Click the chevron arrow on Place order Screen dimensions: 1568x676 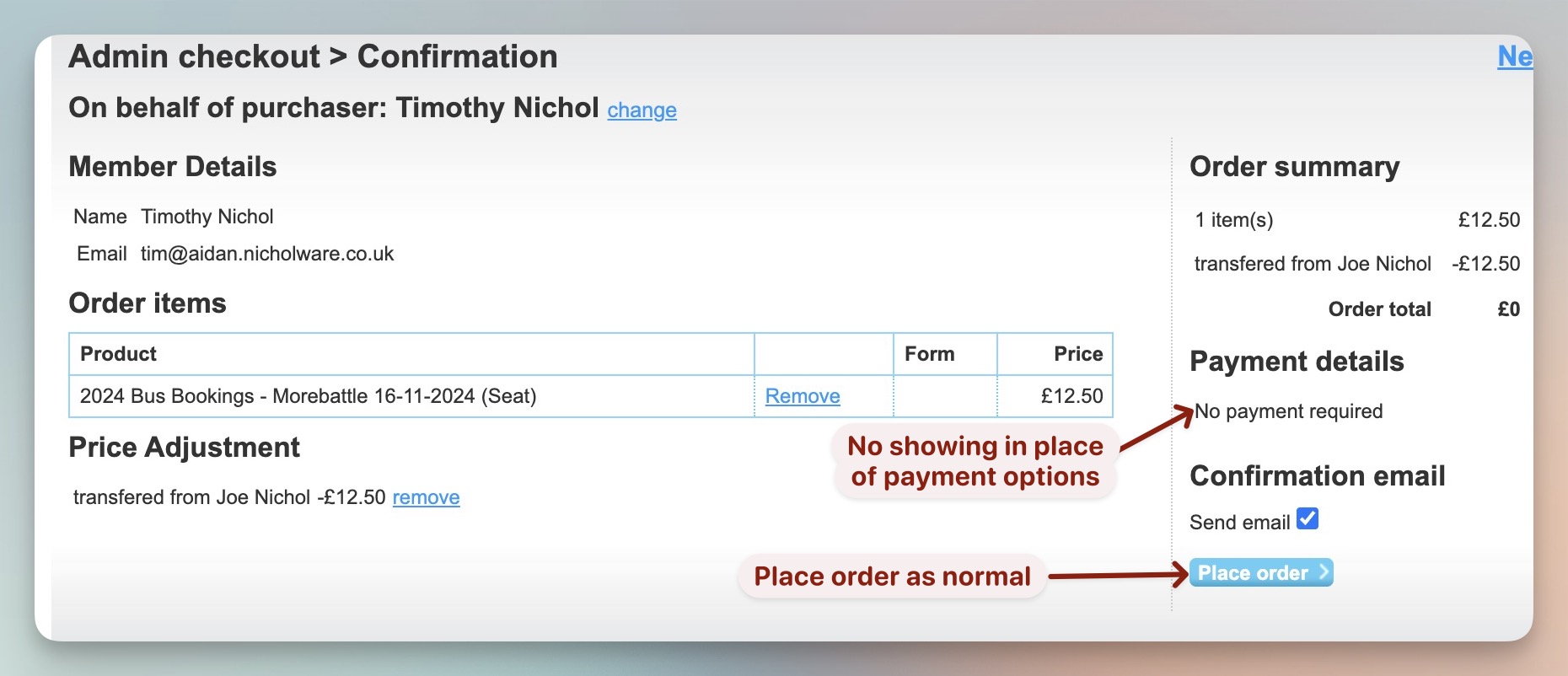1323,572
